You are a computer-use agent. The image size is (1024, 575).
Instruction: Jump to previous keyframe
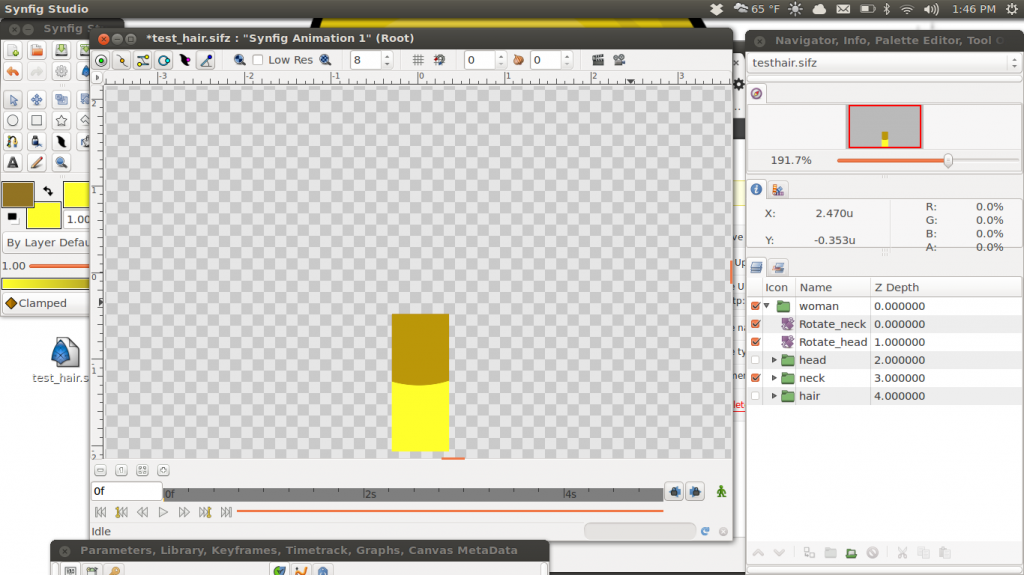(121, 512)
